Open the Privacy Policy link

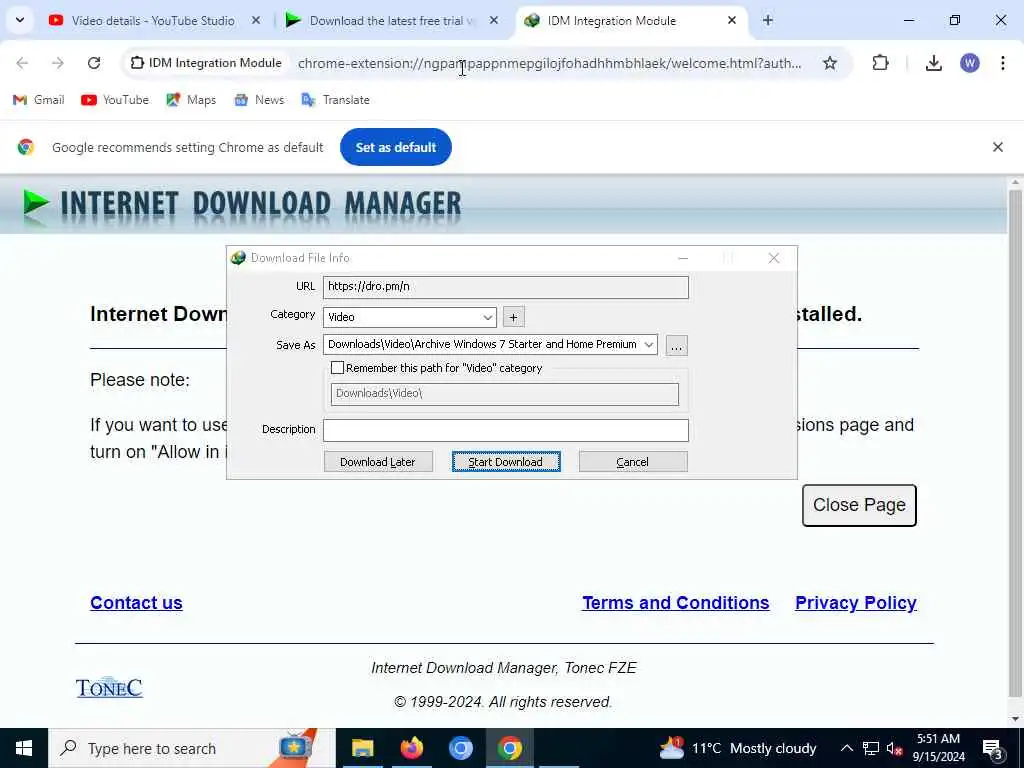coord(856,603)
